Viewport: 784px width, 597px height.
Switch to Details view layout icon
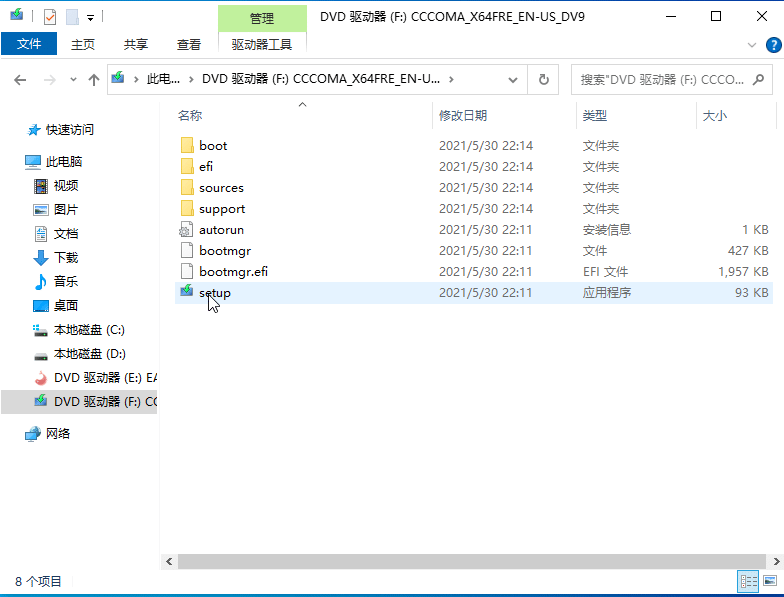click(748, 582)
